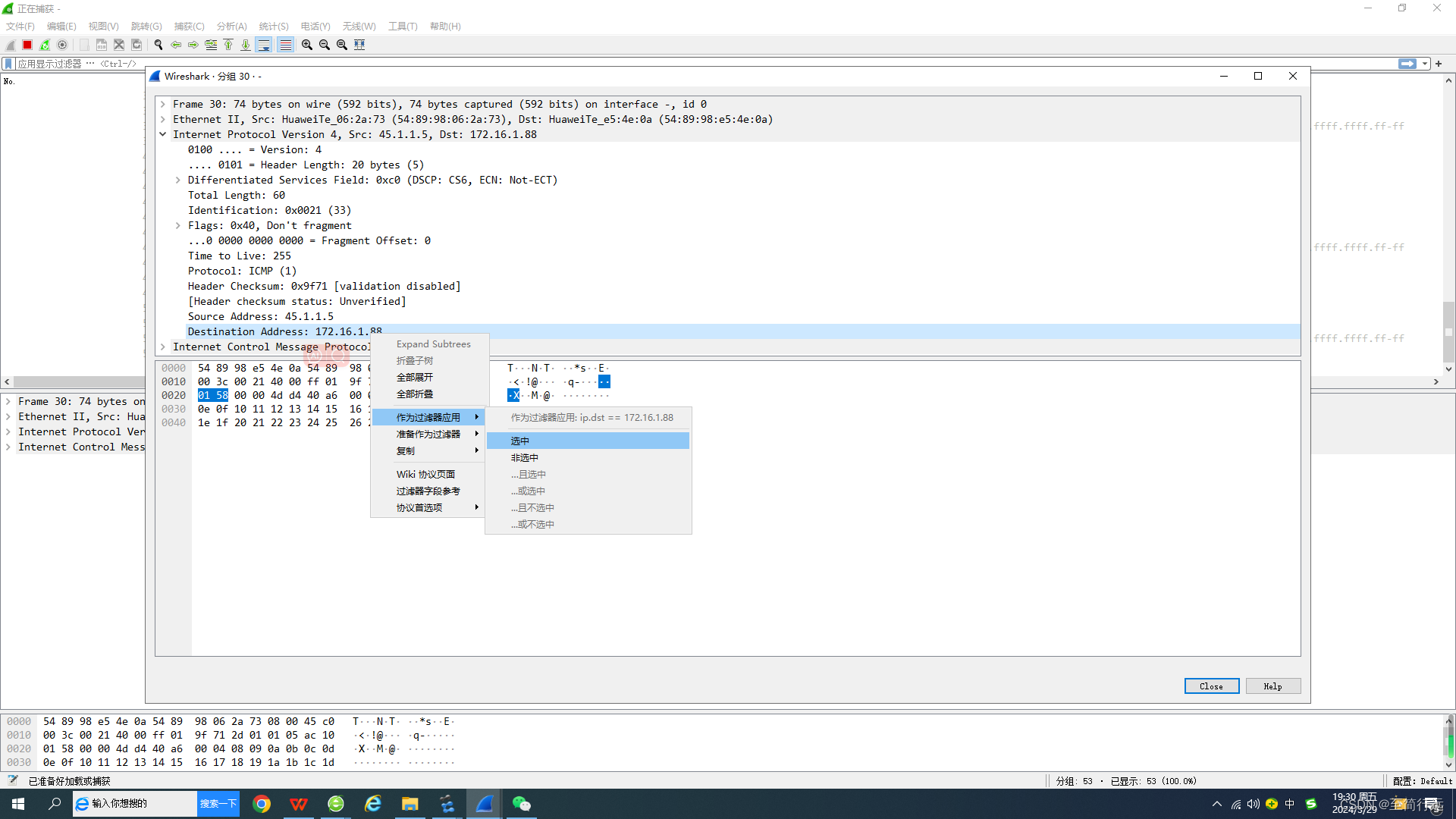The height and width of the screenshot is (819, 1456).
Task: Open the display filter history dropdown
Action: (x=1425, y=64)
